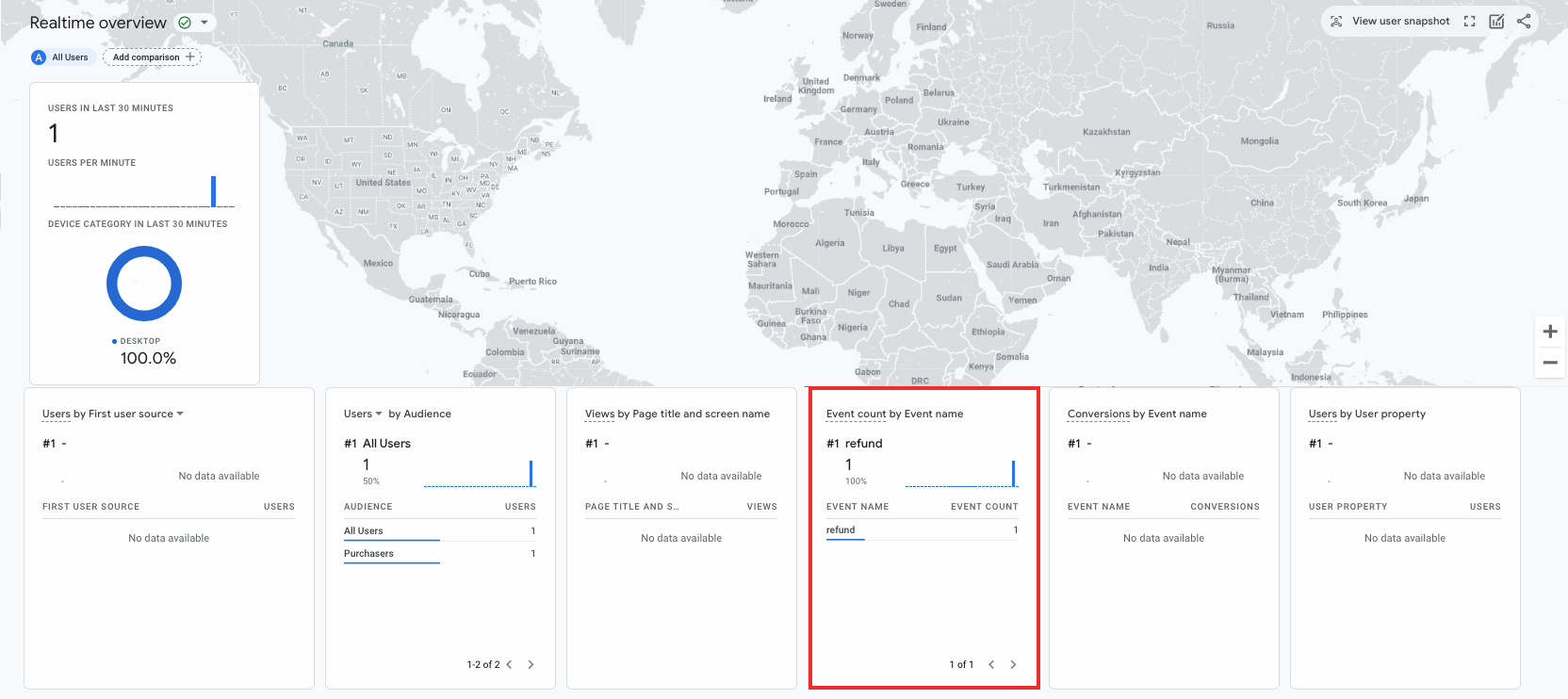Screen dimensions: 1568x699
Task: Click the fullscreen icon in the top toolbar
Action: tap(1469, 21)
